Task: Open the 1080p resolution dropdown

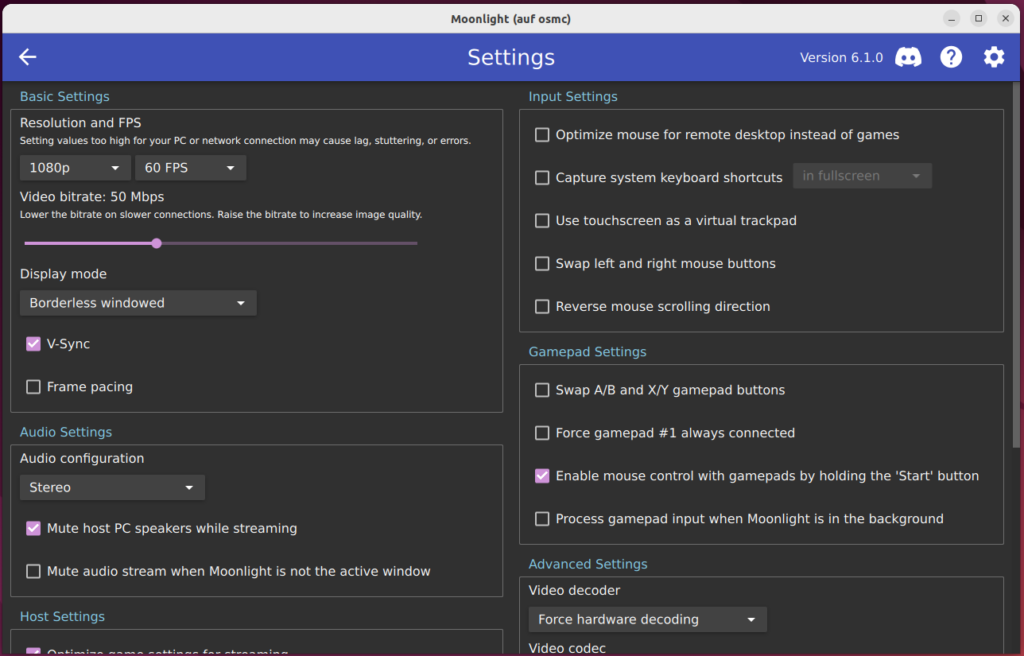Action: pyautogui.click(x=75, y=168)
